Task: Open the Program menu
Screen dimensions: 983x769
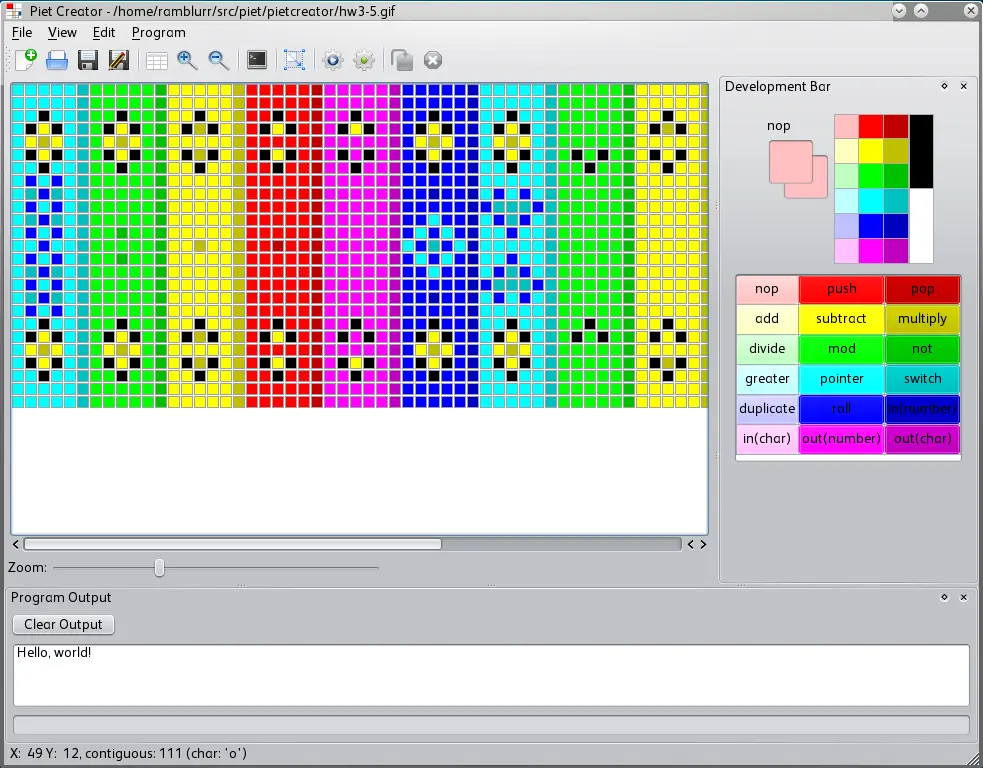Action: tap(158, 32)
